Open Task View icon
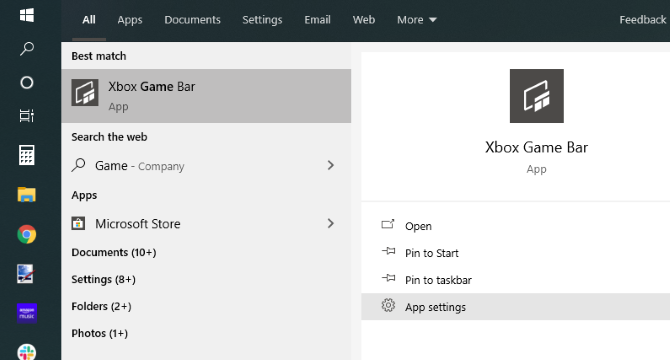 pos(26,116)
